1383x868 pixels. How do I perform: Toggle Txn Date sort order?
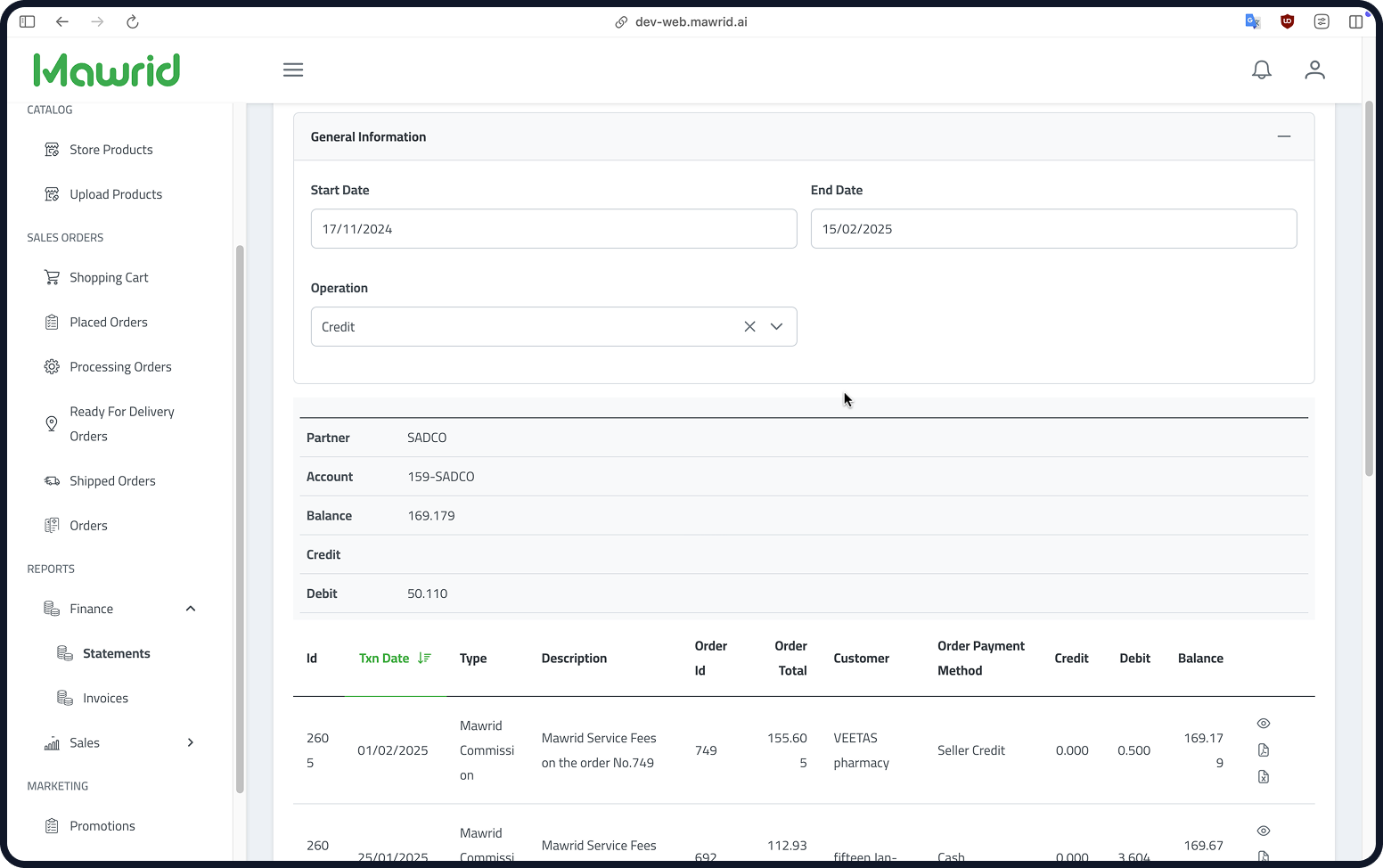click(395, 659)
